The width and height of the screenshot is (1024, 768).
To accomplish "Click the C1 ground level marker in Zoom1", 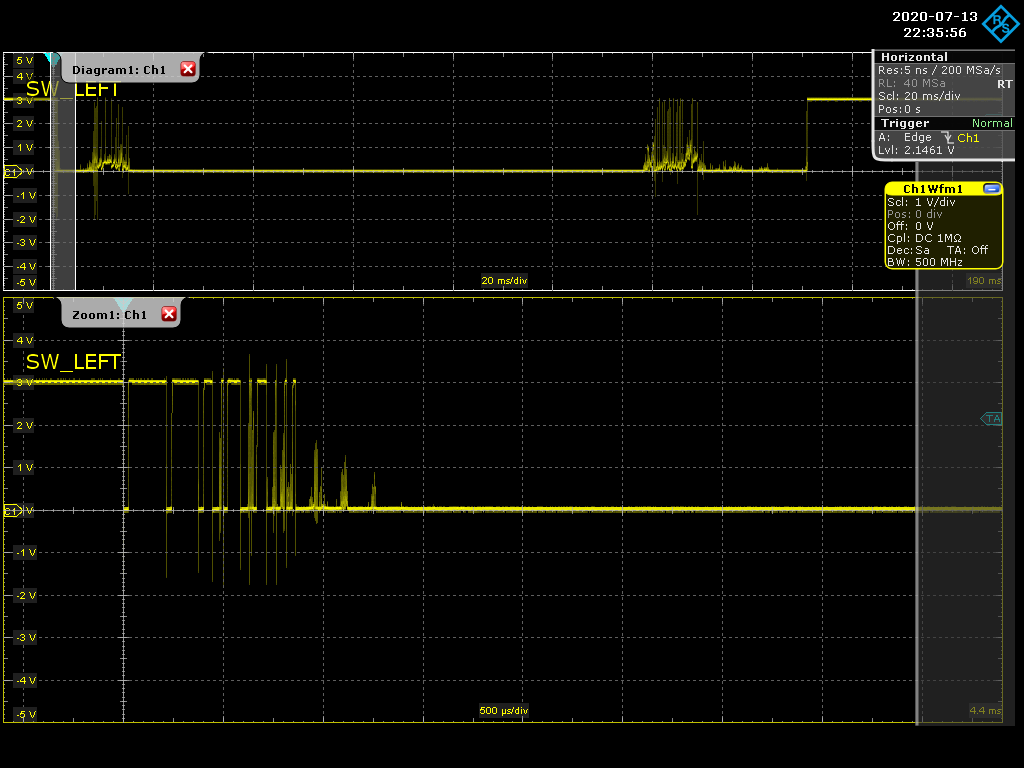I will coord(12,511).
